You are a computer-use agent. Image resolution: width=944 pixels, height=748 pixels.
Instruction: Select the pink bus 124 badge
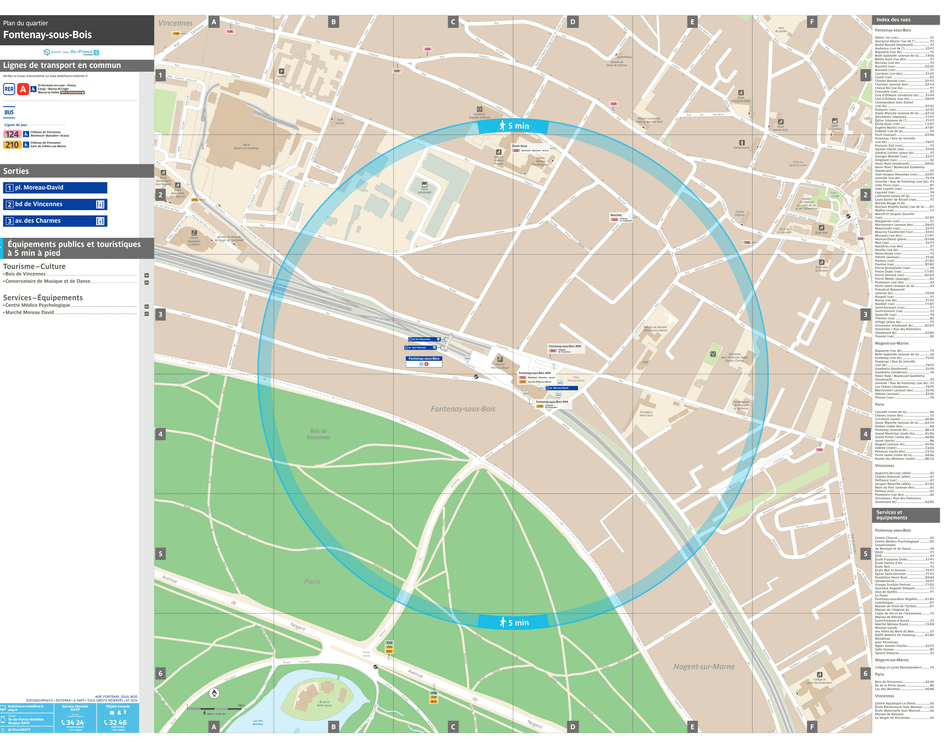click(12, 133)
